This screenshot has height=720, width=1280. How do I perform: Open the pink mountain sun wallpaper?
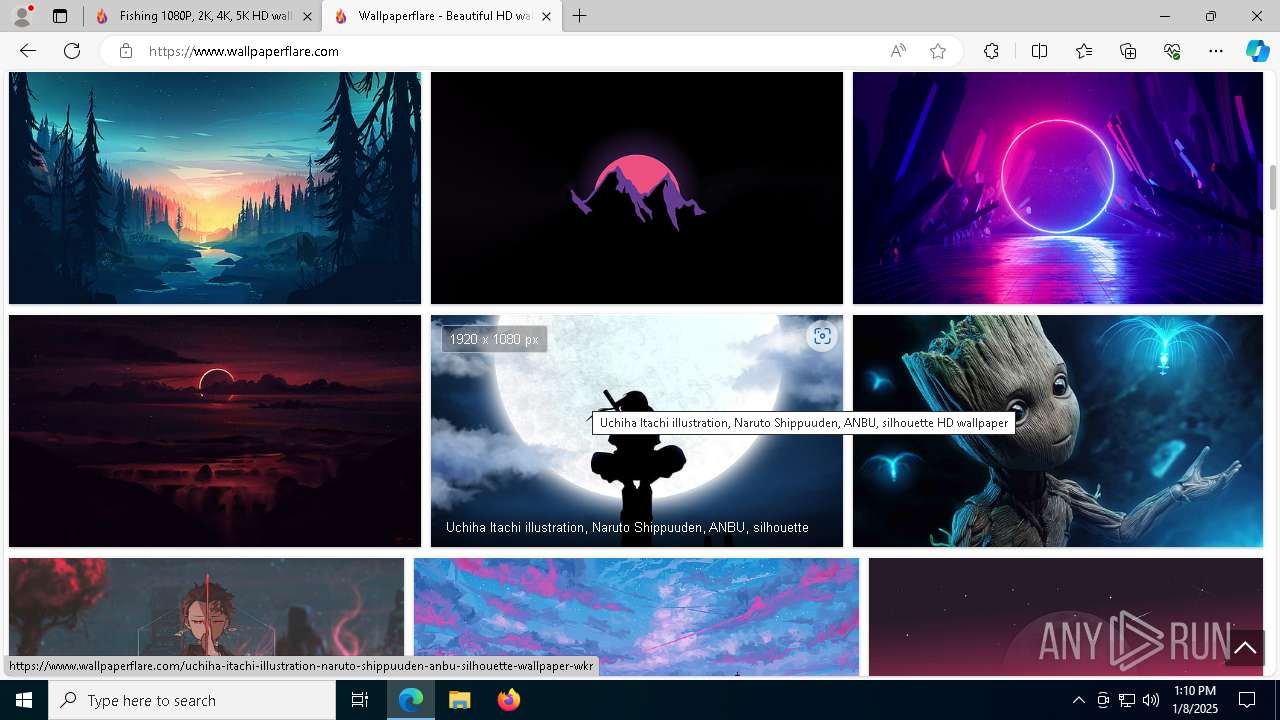[637, 188]
